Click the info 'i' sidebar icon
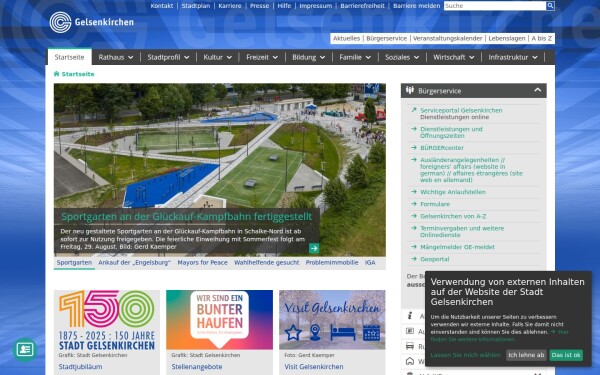This screenshot has height=375, width=600. pos(410,316)
